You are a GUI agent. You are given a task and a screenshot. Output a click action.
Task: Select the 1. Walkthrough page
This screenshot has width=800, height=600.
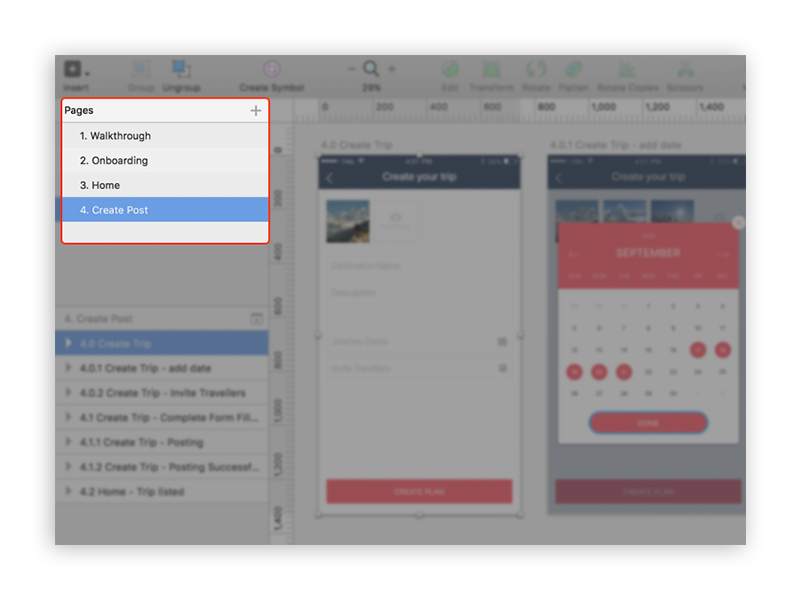(165, 136)
